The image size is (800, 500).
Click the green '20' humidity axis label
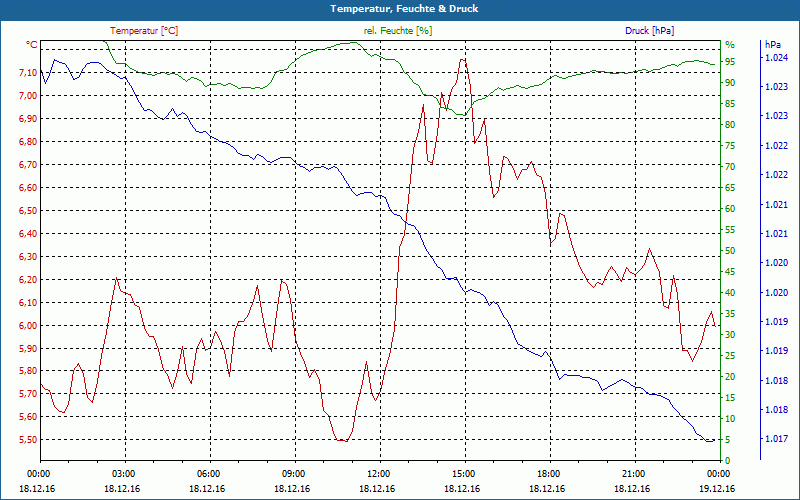[x=730, y=377]
